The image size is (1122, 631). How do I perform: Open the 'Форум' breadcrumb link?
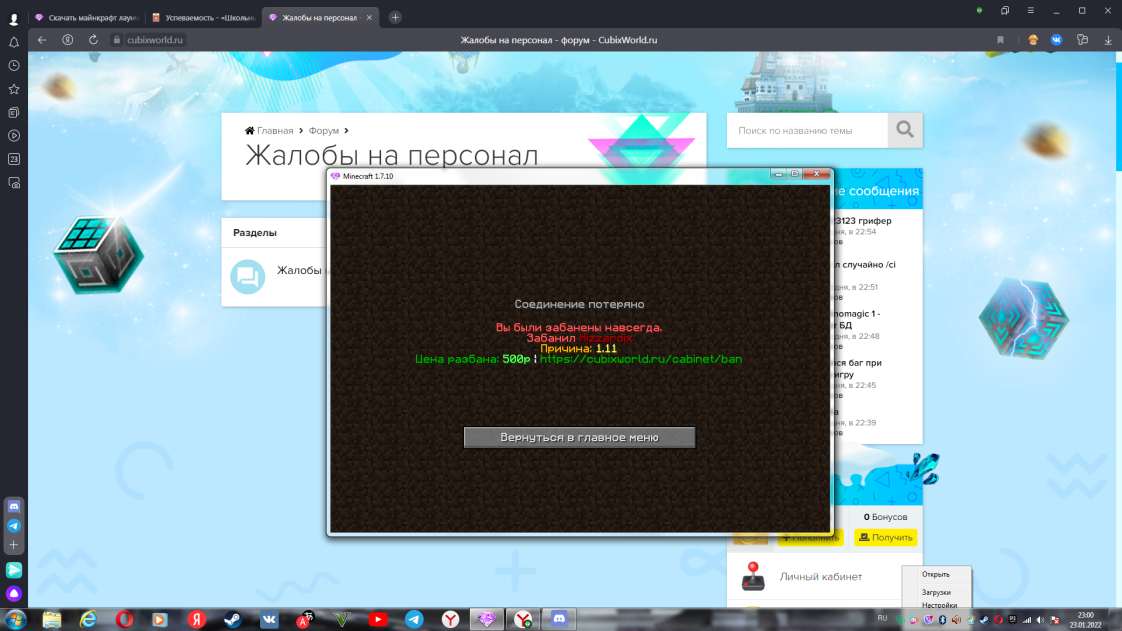coord(323,131)
